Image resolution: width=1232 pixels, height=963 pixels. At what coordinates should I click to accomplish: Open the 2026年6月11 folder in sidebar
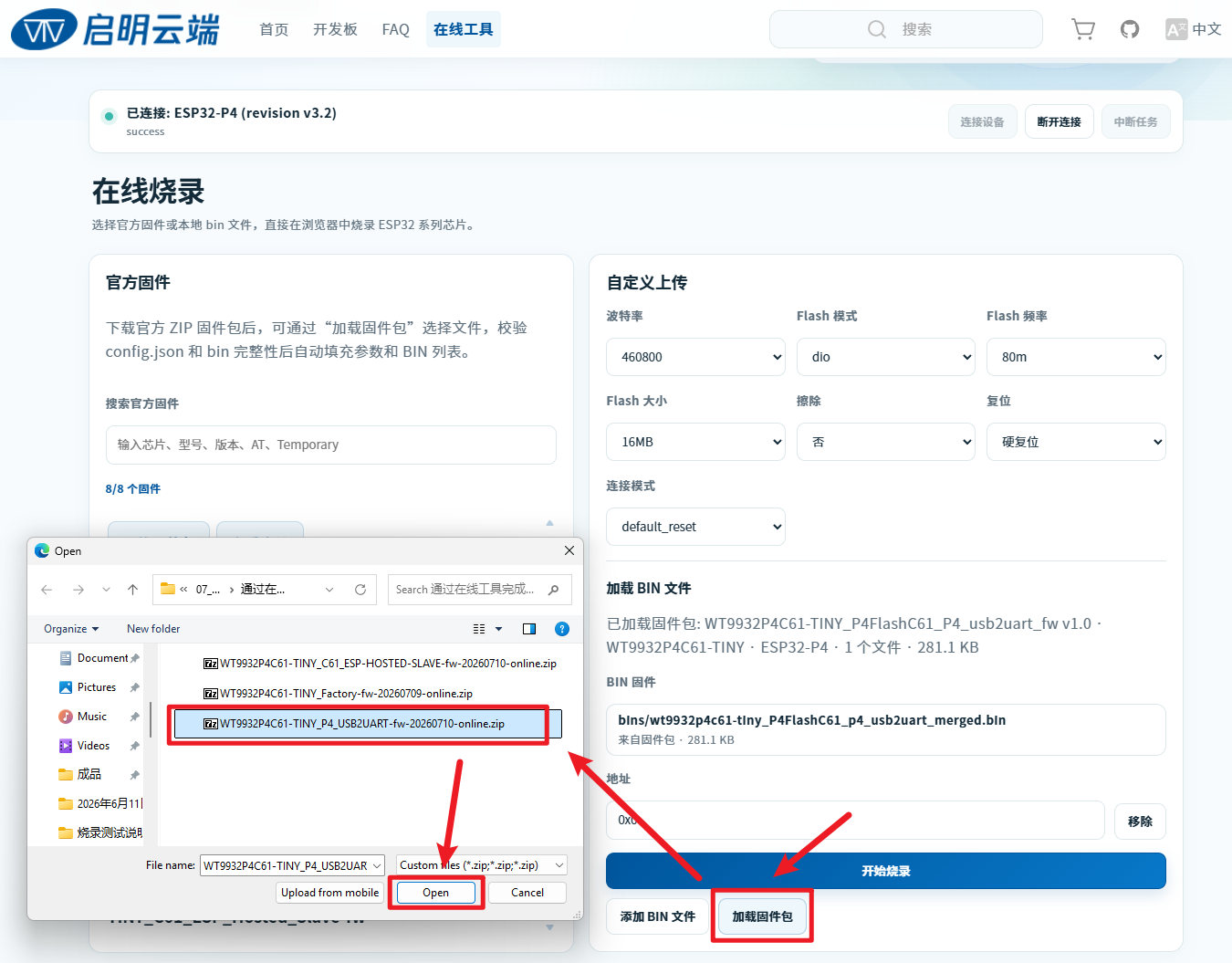tap(99, 803)
